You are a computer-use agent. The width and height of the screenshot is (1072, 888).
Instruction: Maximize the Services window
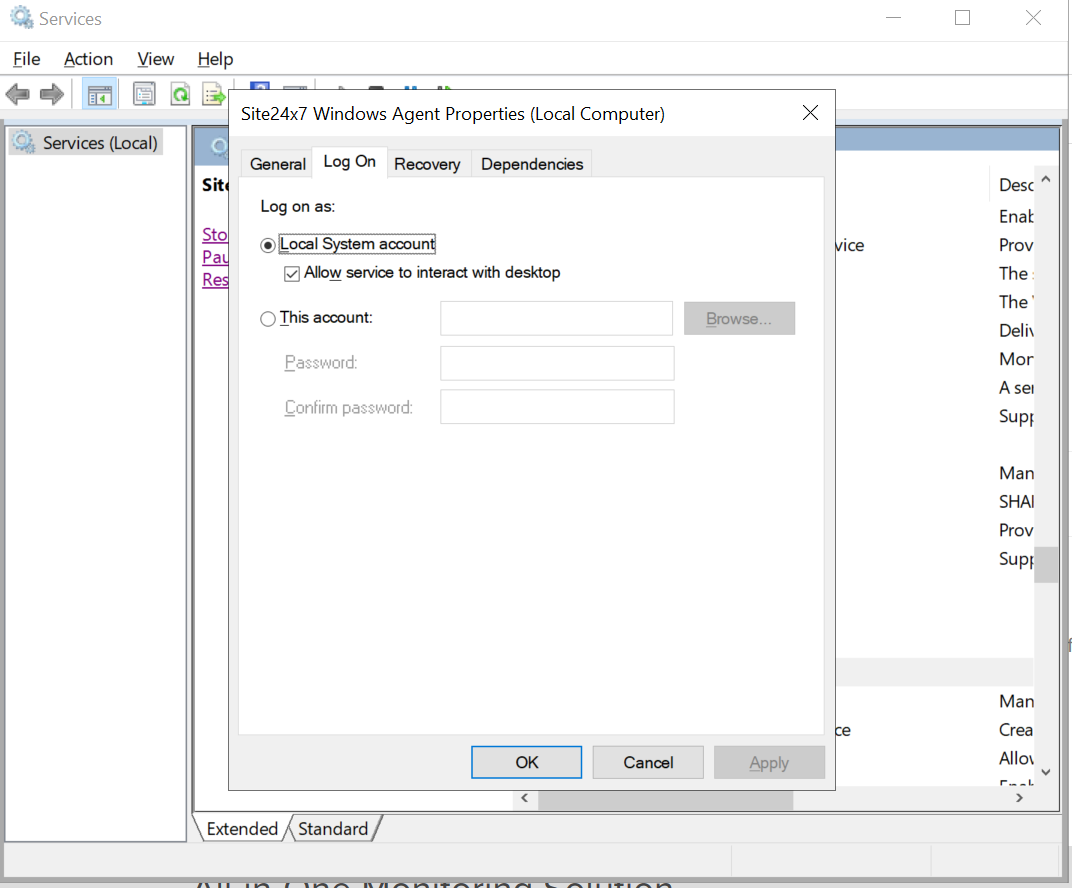click(x=963, y=18)
